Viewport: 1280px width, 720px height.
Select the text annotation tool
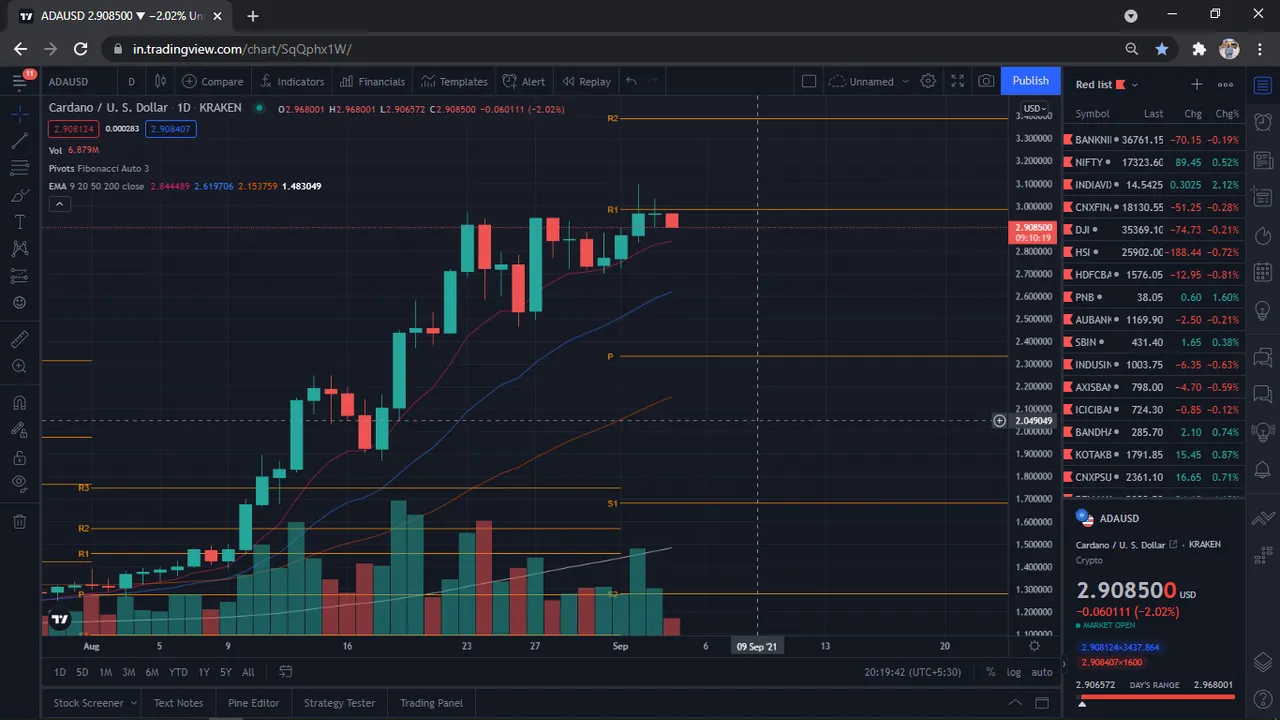pyautogui.click(x=19, y=222)
